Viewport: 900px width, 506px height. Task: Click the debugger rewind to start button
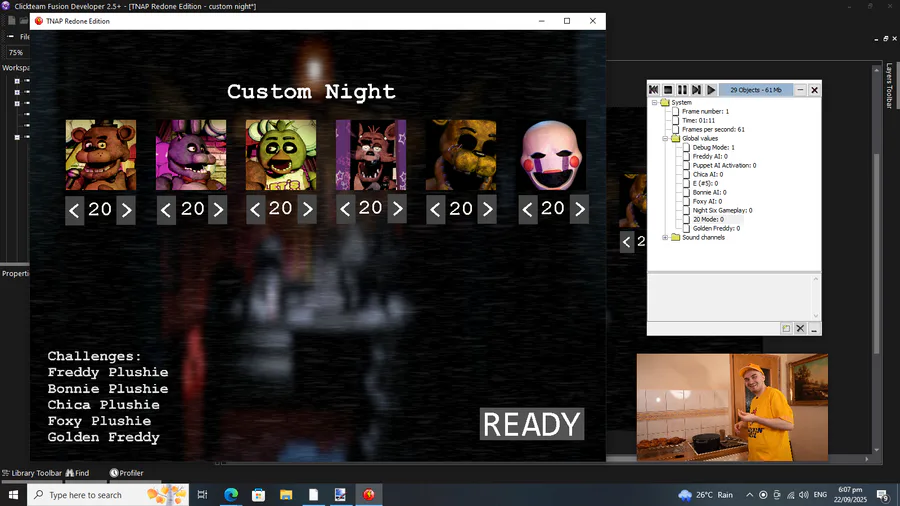654,90
